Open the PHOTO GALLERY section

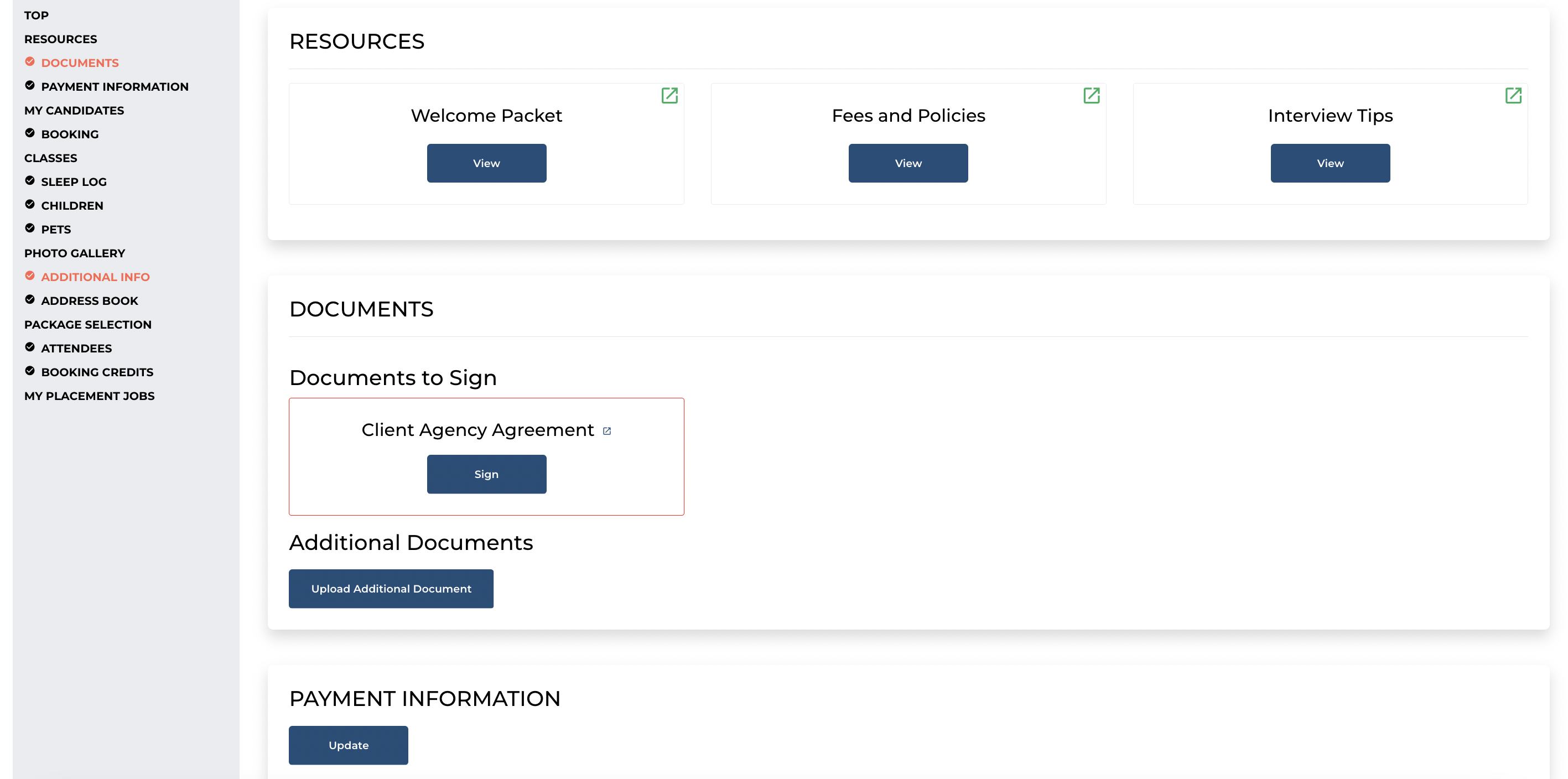pos(75,253)
